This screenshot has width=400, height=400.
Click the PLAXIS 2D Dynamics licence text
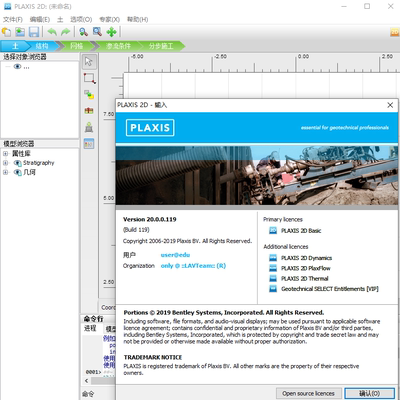pyautogui.click(x=306, y=258)
